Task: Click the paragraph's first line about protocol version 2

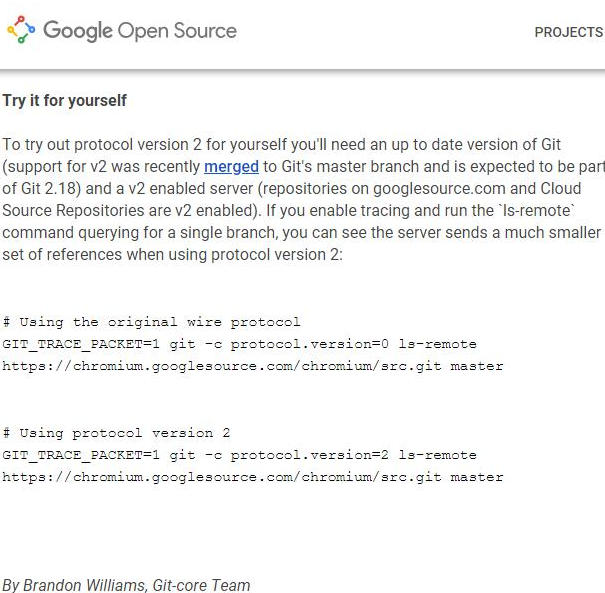Action: [x=281, y=145]
